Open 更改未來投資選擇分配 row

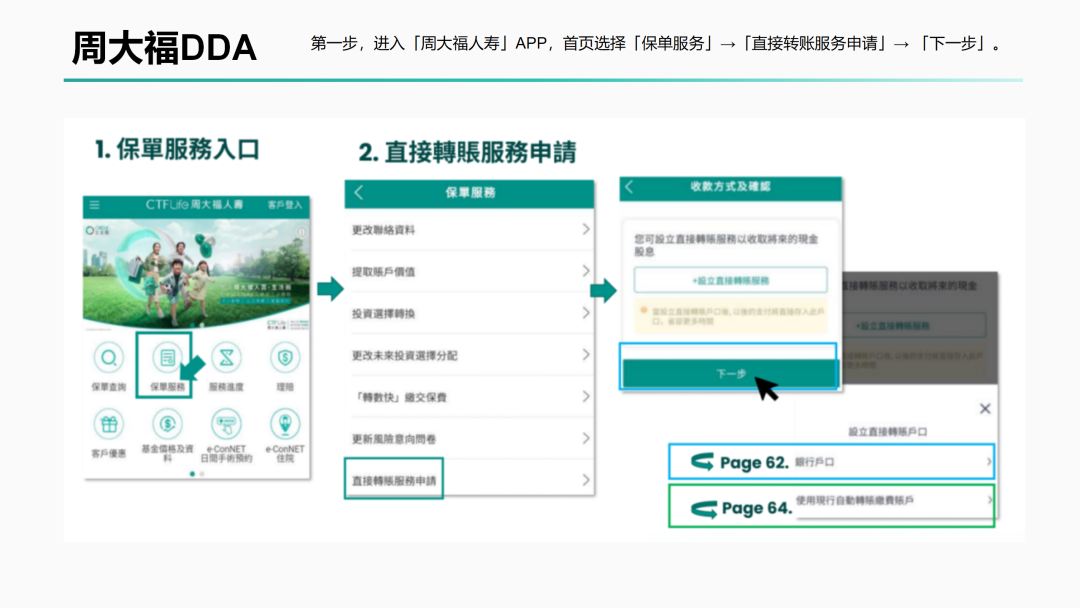[469, 355]
